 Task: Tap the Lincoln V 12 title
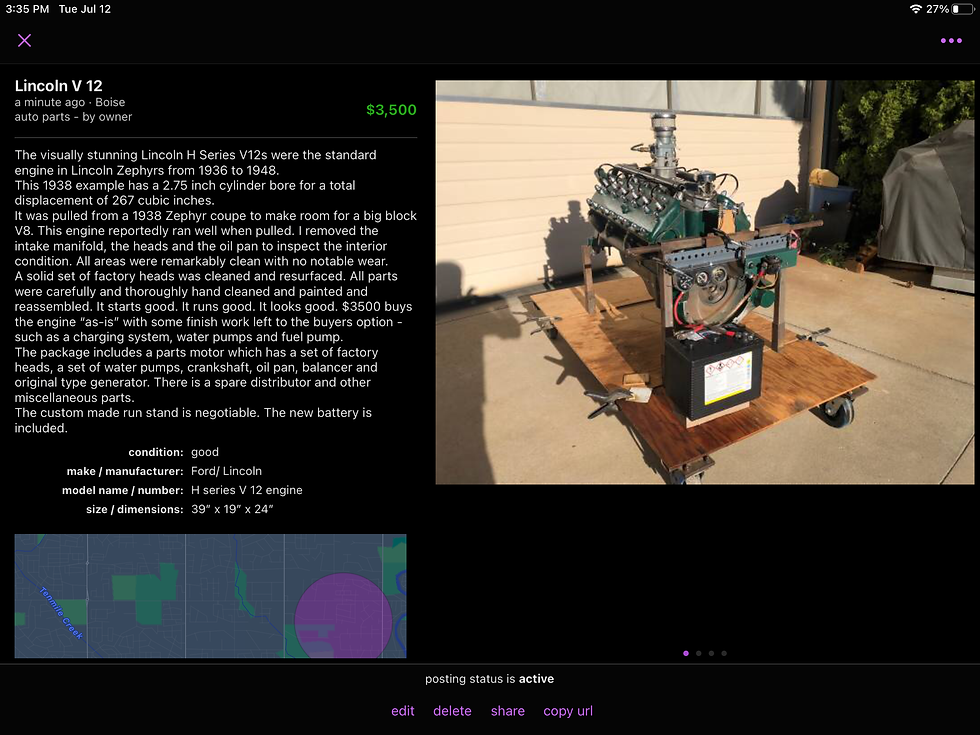[59, 86]
